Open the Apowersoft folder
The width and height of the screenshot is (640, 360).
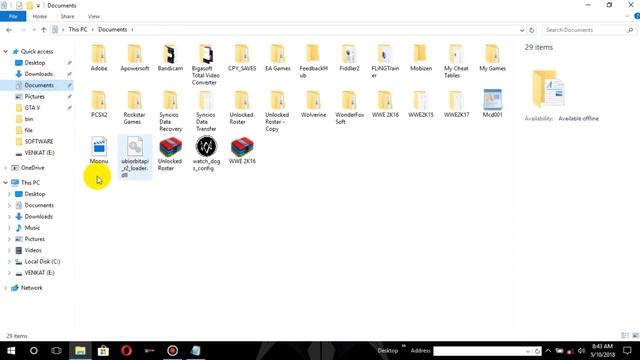(135, 58)
